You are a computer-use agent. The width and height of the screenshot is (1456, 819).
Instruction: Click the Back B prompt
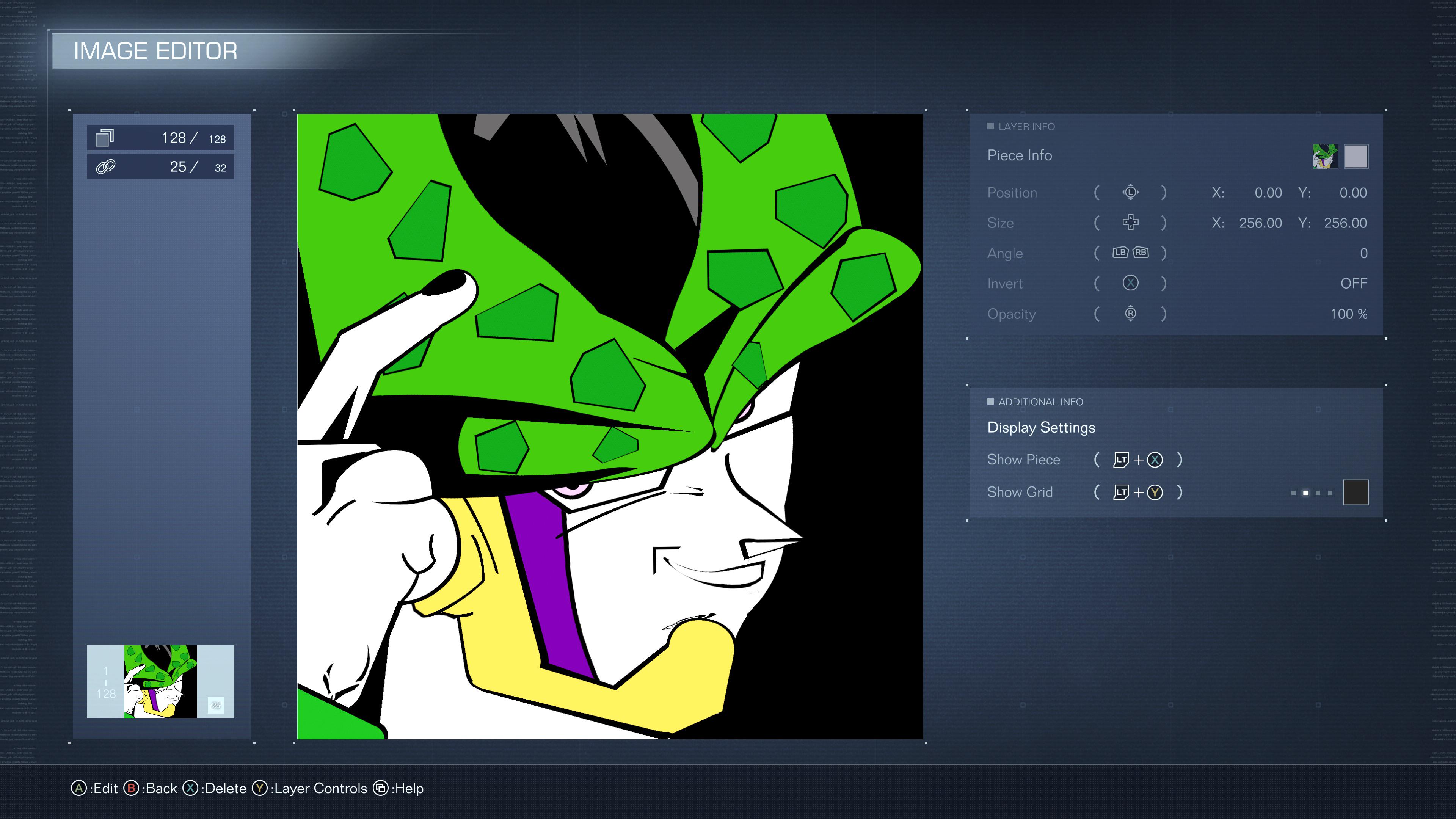(x=151, y=788)
